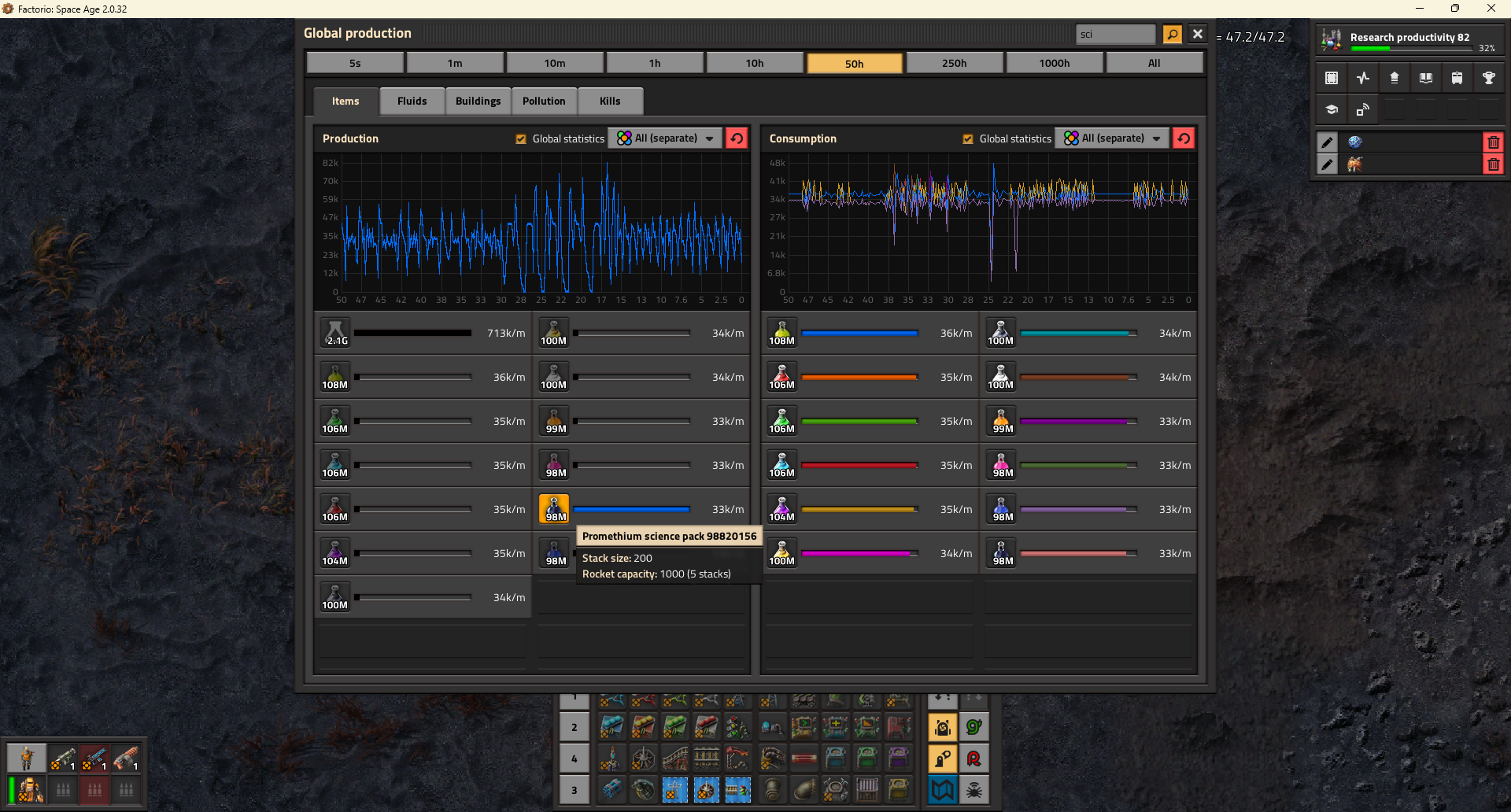Image resolution: width=1511 pixels, height=812 pixels.
Task: Click the bonuses up-arrow icon
Action: pos(1395,78)
